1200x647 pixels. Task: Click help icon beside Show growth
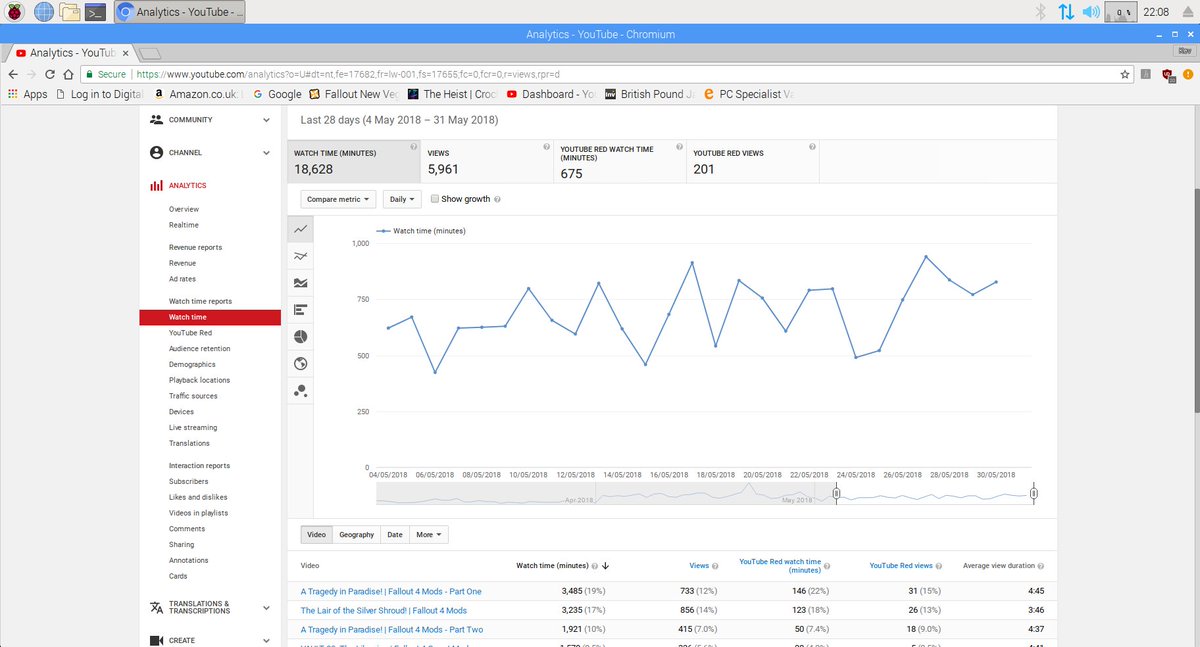[497, 199]
